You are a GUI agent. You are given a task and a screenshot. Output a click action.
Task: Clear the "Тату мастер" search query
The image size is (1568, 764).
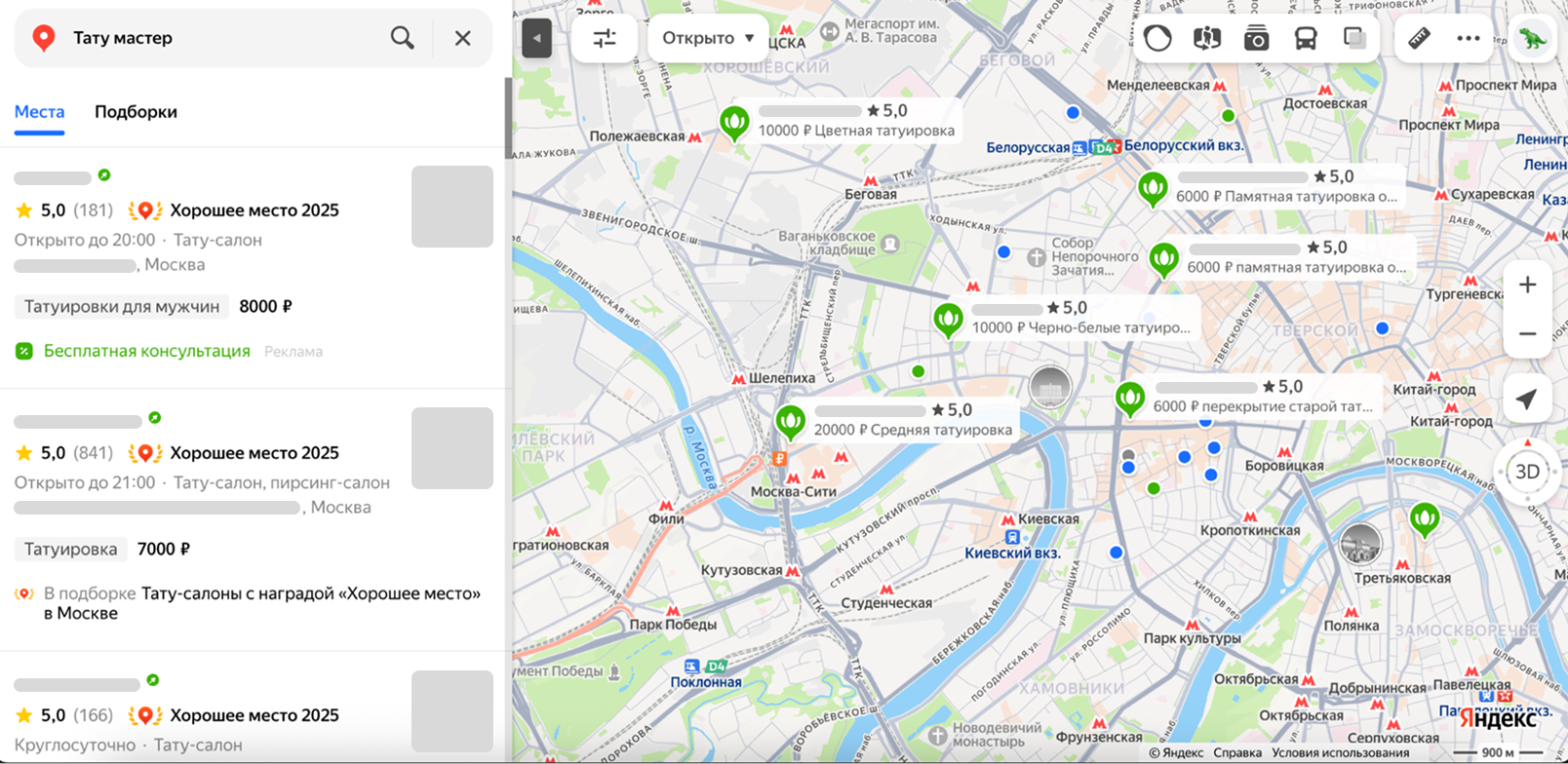coord(463,38)
